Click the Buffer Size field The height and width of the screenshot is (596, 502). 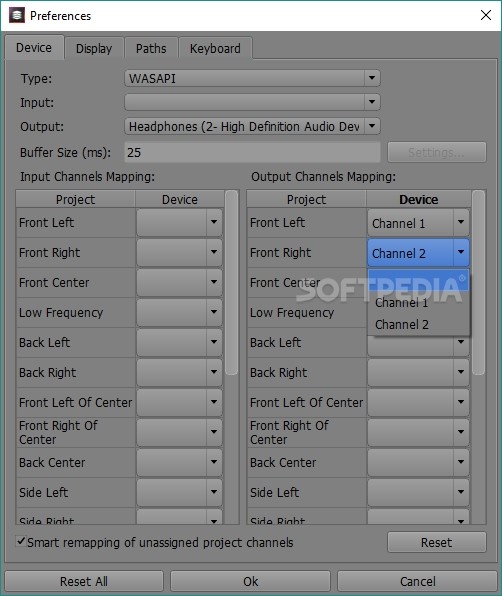coord(252,152)
